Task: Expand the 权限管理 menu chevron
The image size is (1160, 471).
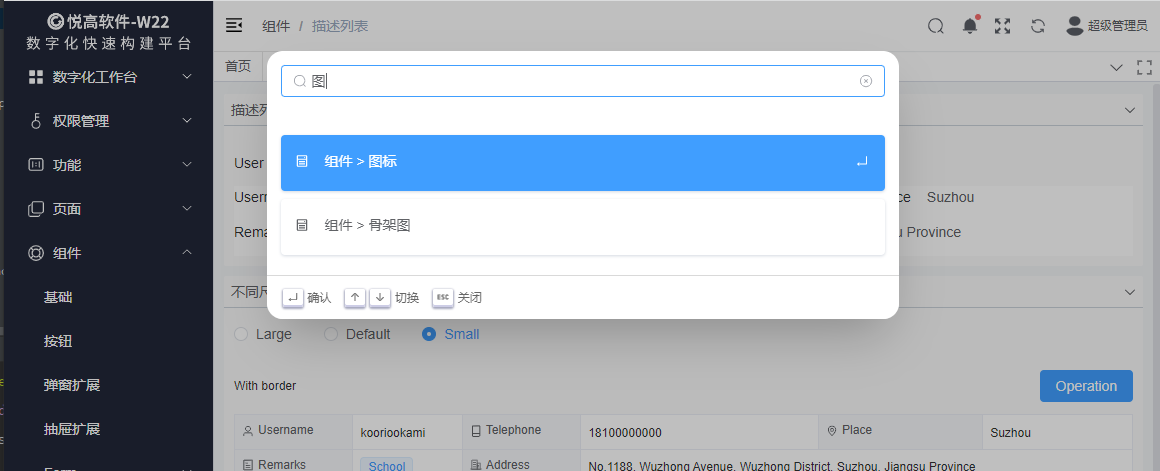Action: click(x=187, y=121)
